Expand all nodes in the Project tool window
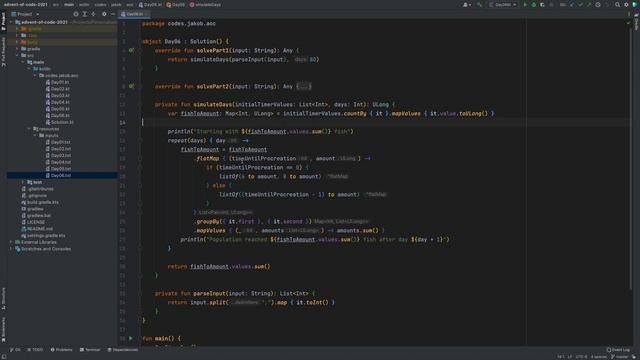This screenshot has height=360, width=640. (84, 14)
